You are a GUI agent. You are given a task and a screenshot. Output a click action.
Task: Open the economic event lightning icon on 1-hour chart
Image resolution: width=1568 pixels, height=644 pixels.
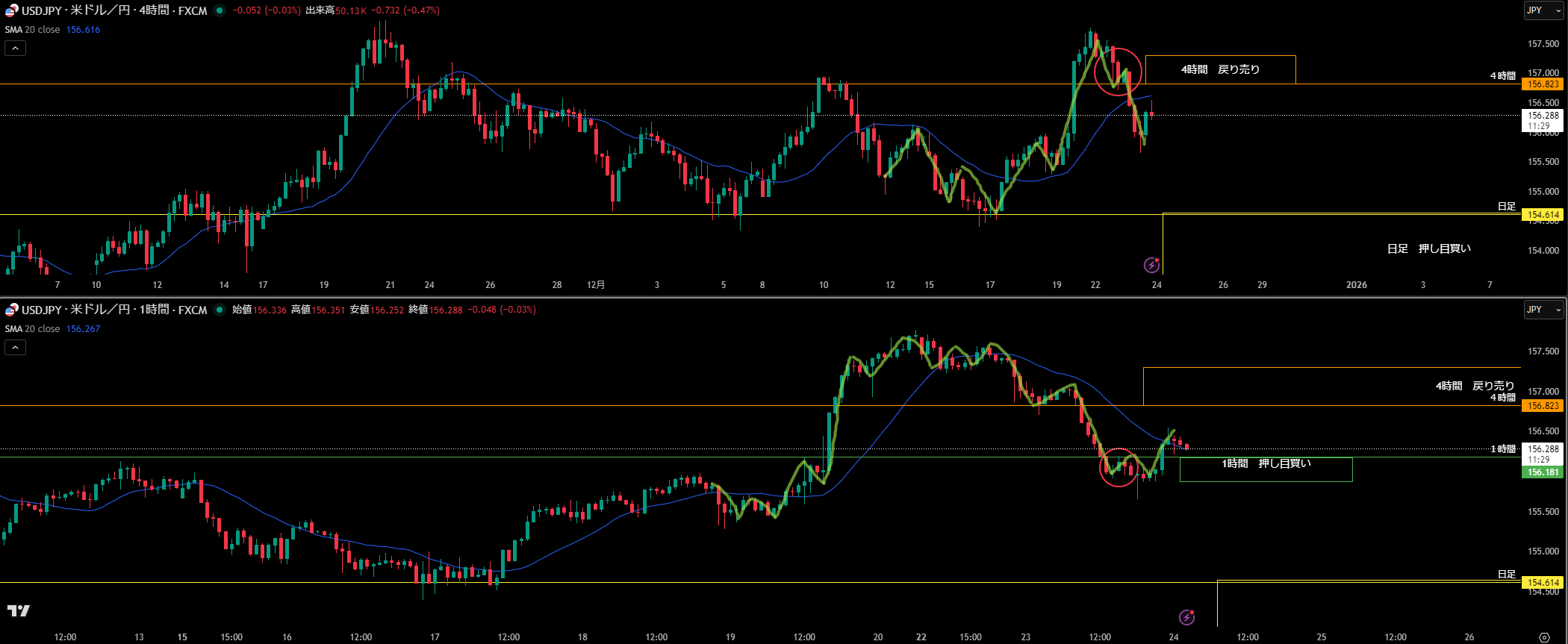click(1186, 617)
